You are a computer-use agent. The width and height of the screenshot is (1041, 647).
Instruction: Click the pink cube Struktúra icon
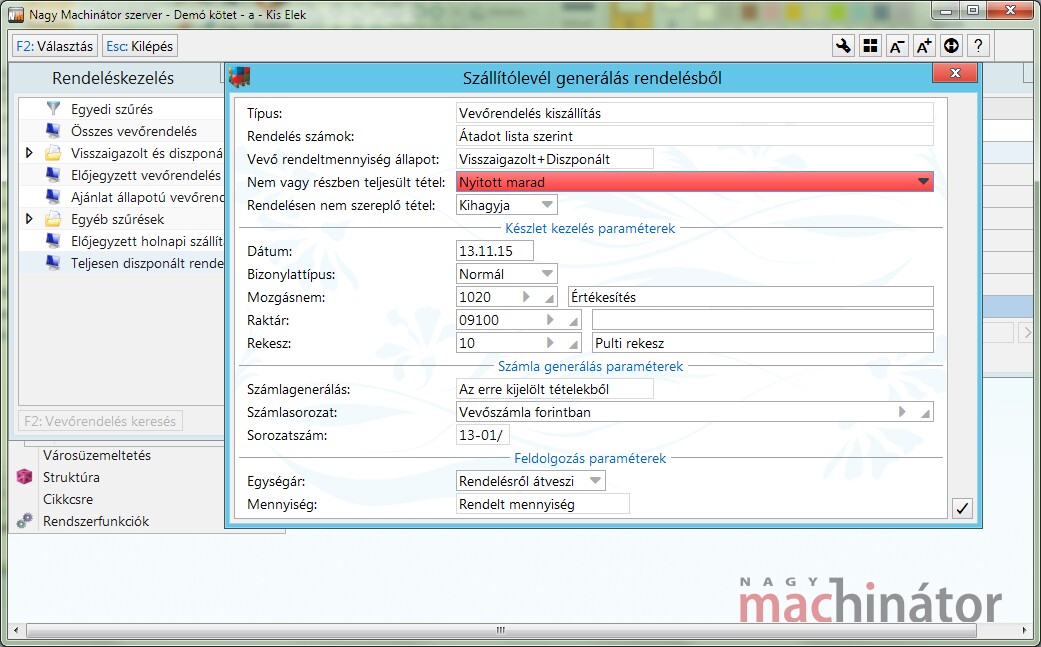tap(25, 477)
